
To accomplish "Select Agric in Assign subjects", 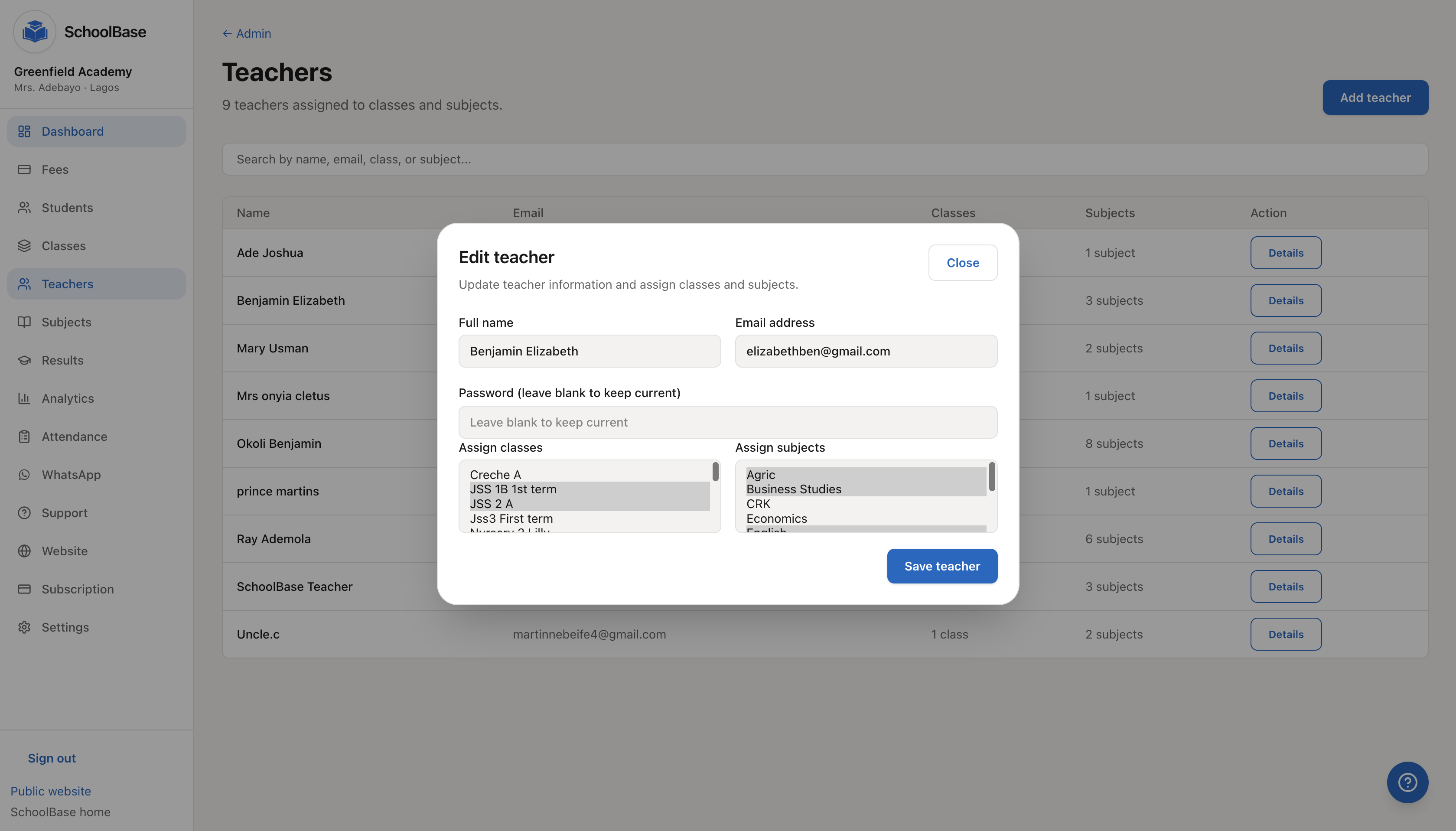I will [x=866, y=475].
